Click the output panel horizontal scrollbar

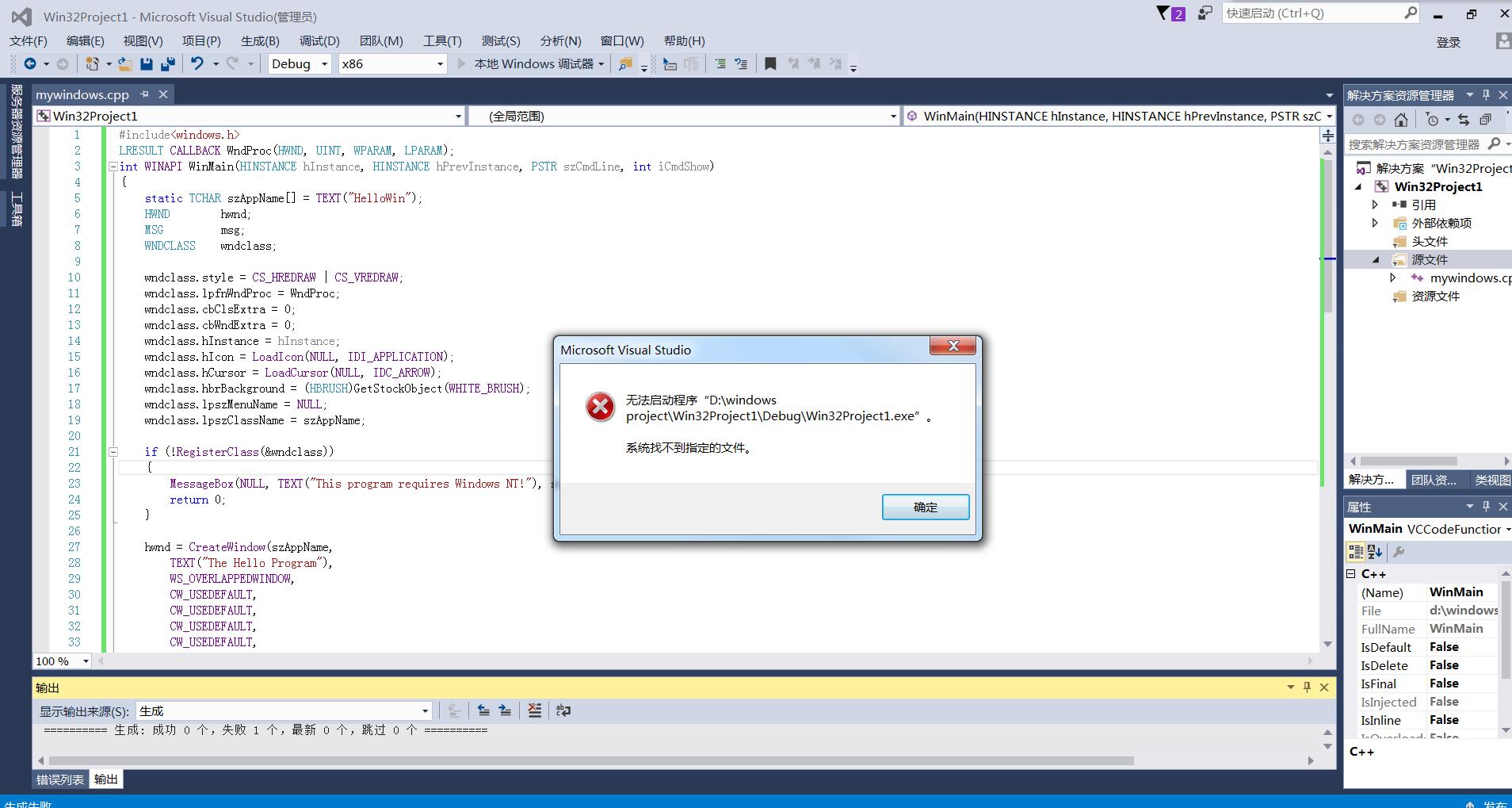(591, 760)
